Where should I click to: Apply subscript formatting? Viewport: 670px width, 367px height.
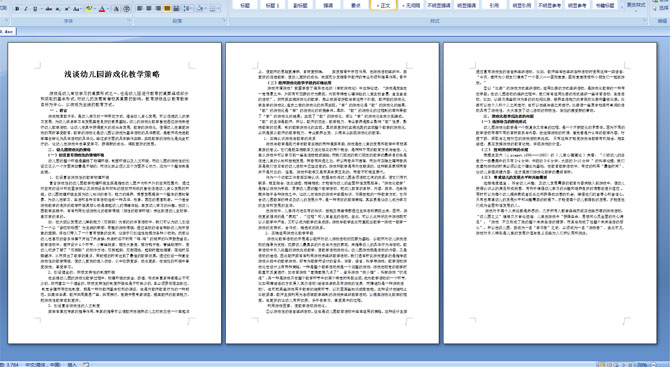[58, 9]
